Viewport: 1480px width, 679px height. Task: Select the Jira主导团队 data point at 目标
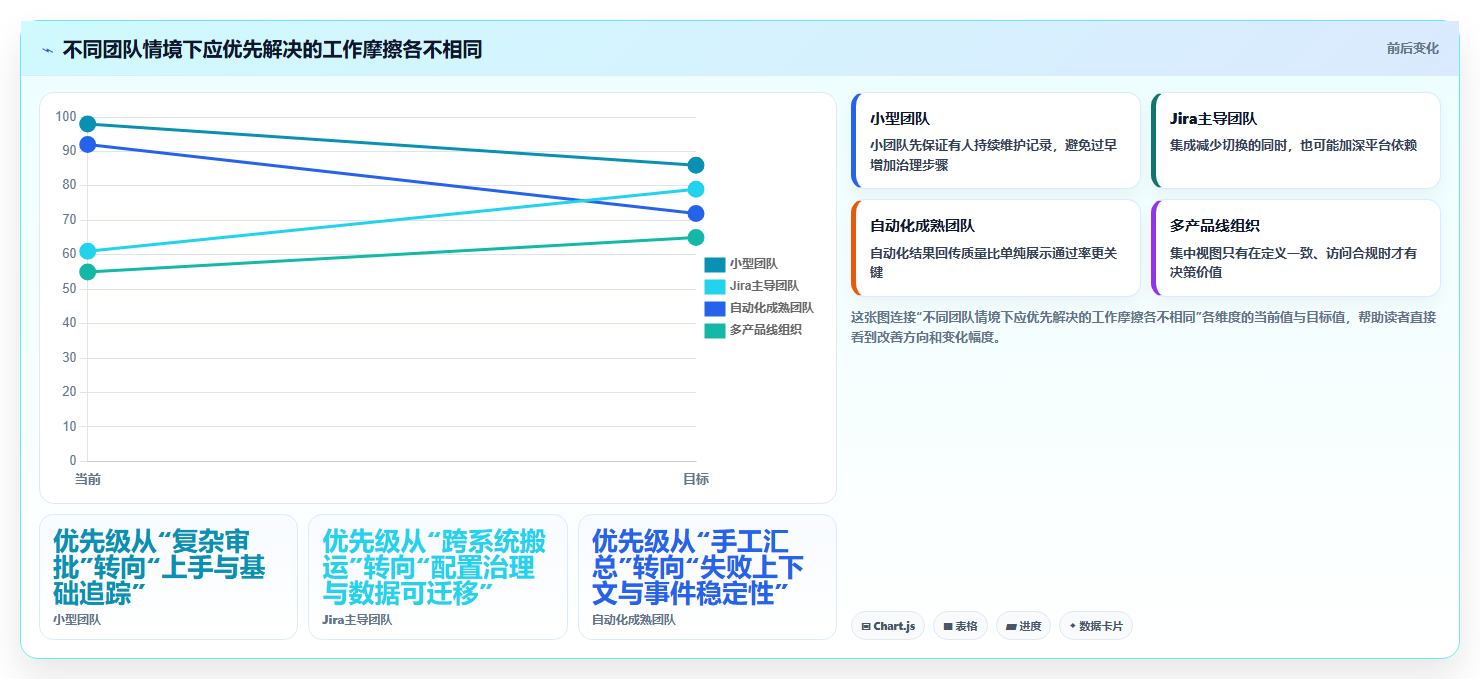pyautogui.click(x=696, y=189)
